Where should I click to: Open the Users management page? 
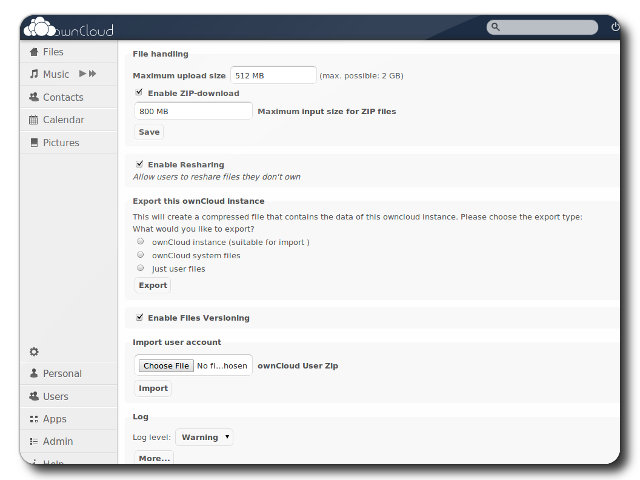click(55, 396)
